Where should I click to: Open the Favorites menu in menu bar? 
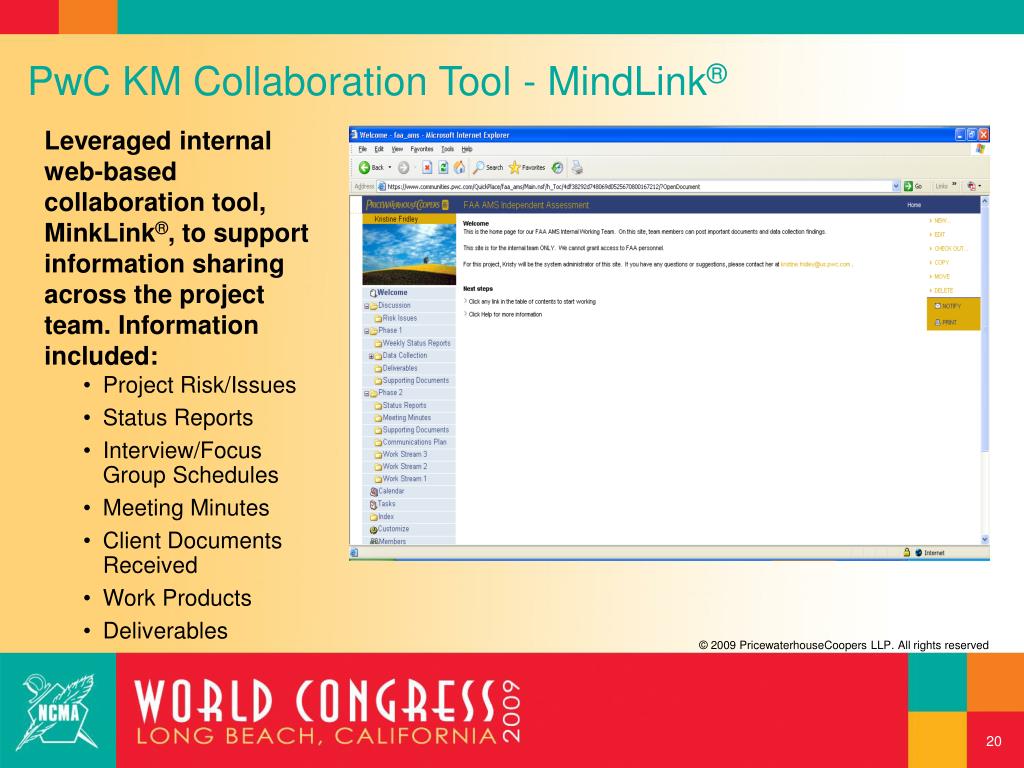(422, 149)
